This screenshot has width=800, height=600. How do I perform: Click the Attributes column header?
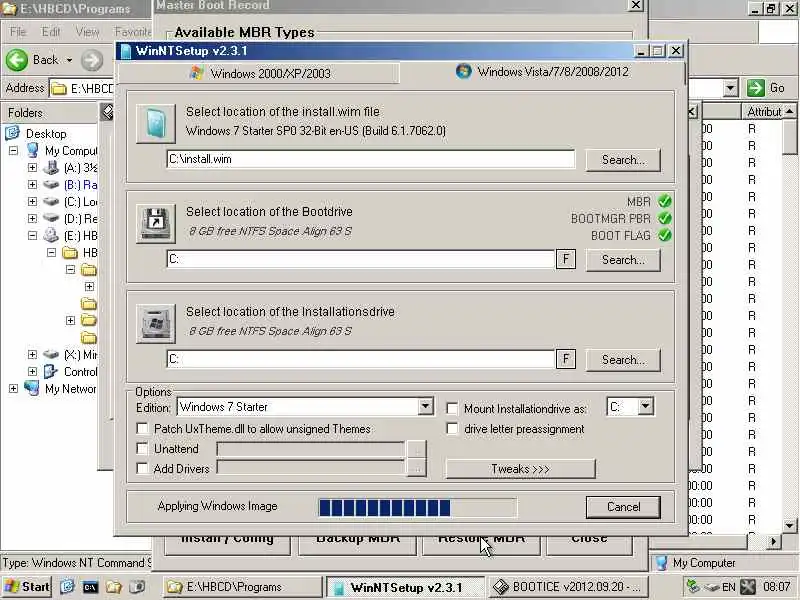click(763, 111)
